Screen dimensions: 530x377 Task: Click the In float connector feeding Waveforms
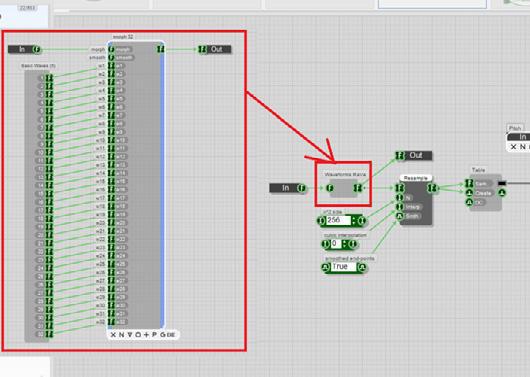[x=300, y=188]
